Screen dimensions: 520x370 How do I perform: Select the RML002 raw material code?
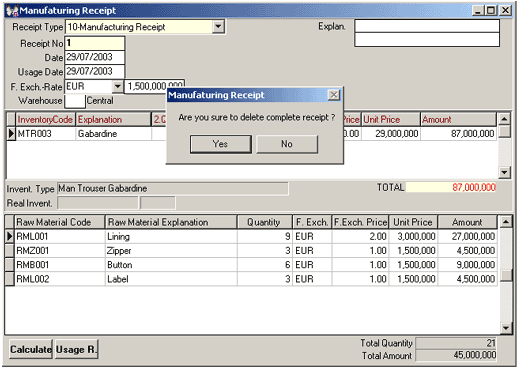coord(60,279)
